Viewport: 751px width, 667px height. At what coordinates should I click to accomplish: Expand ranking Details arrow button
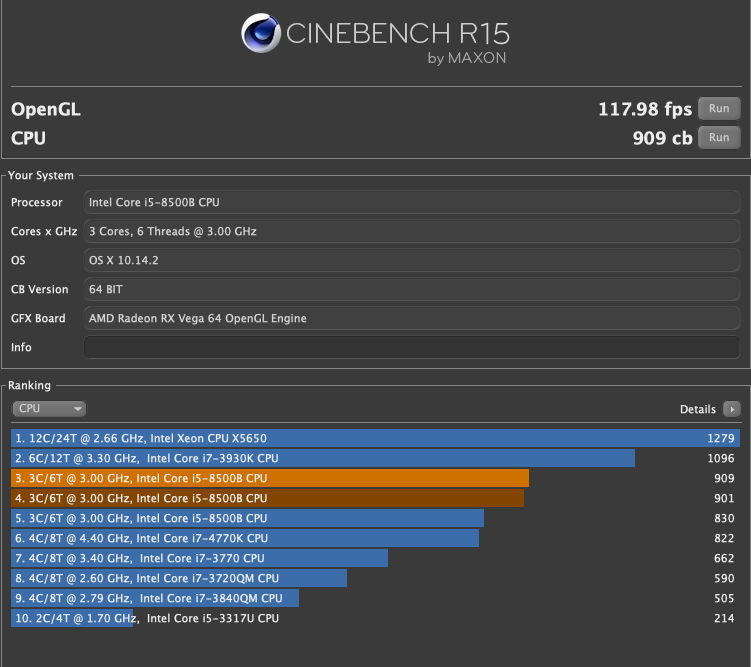coord(731,409)
